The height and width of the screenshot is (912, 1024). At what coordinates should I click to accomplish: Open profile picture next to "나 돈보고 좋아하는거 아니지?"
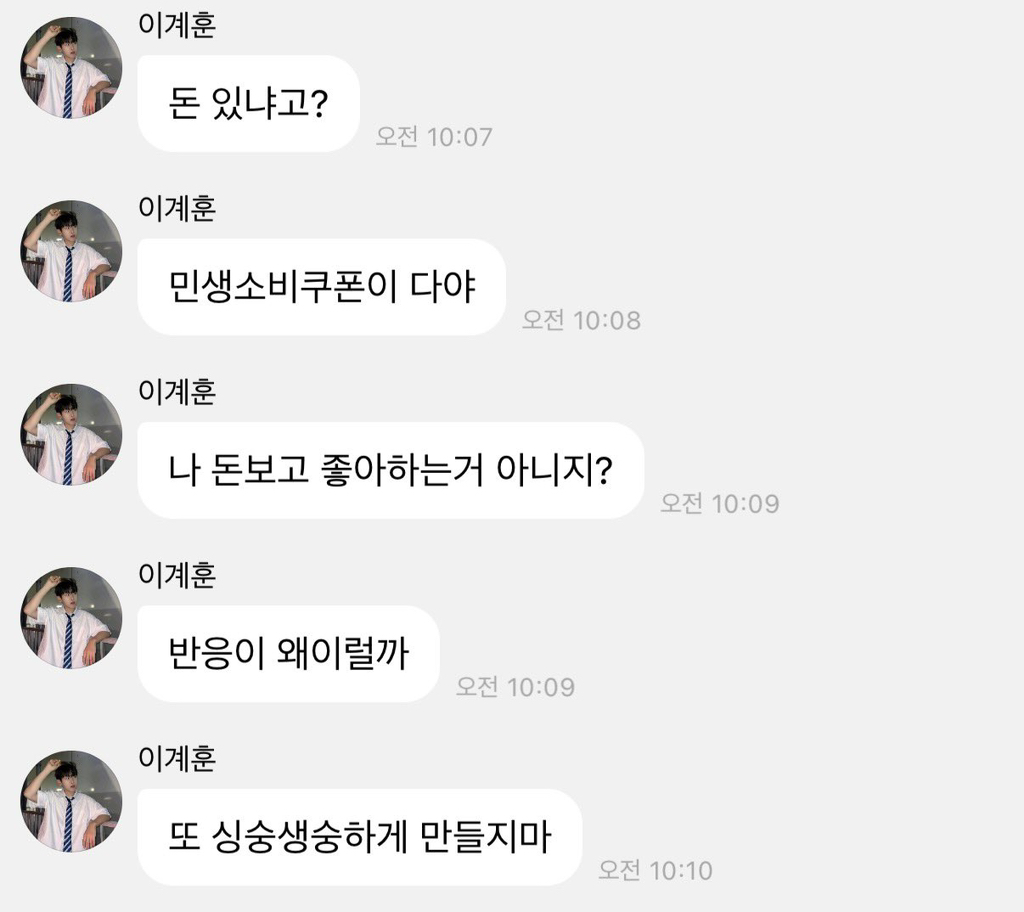pos(71,434)
